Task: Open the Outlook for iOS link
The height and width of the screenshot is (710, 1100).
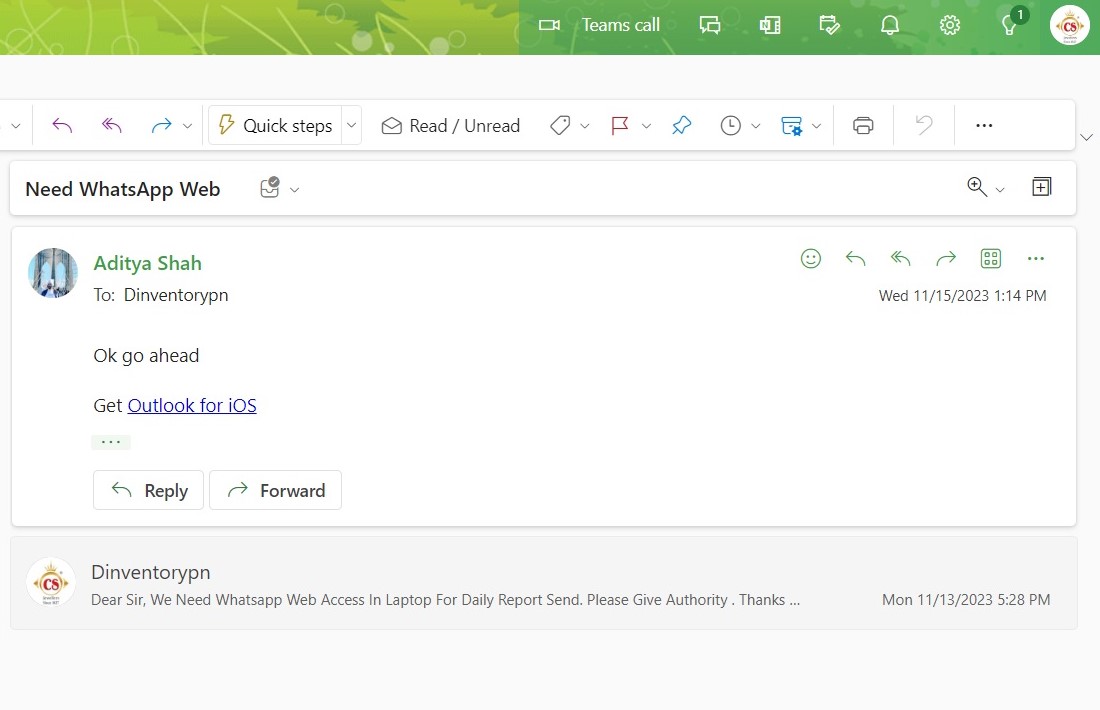Action: click(x=192, y=406)
